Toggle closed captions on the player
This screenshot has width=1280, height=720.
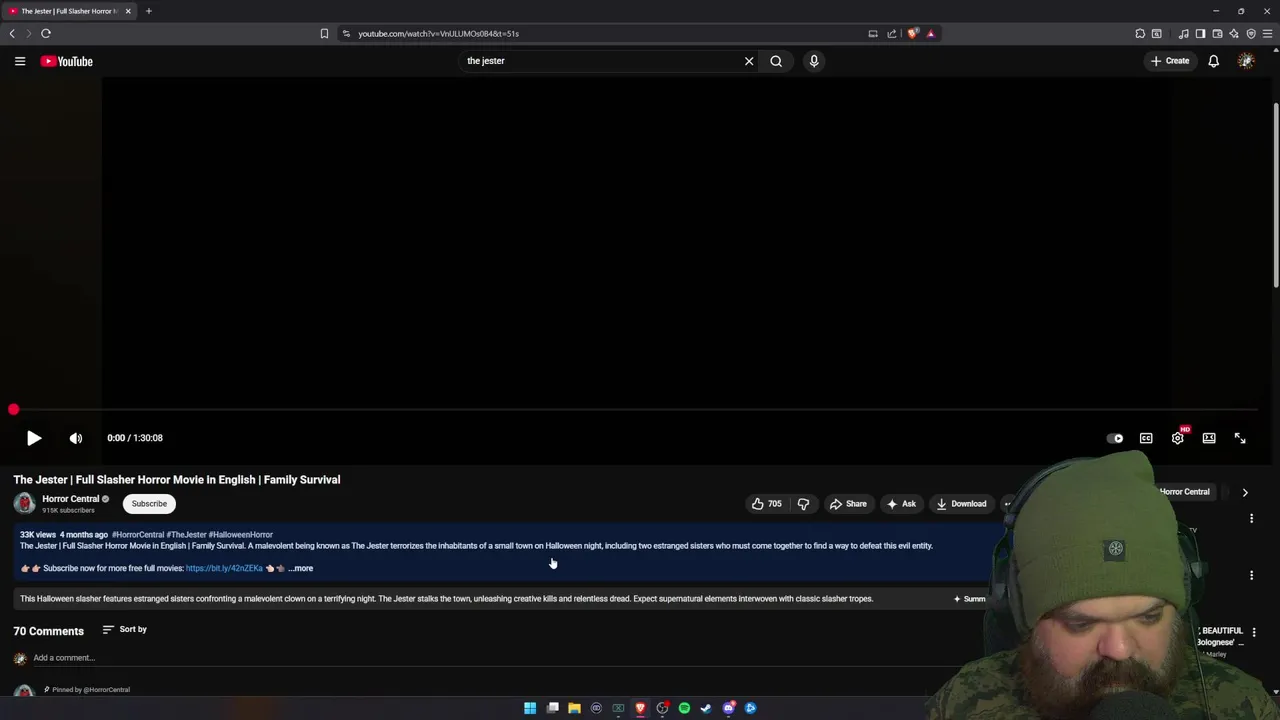[x=1146, y=438]
